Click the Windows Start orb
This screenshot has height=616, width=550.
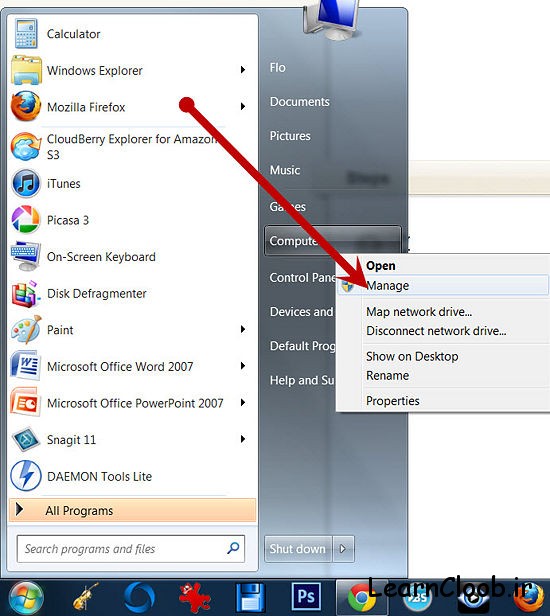click(26, 597)
